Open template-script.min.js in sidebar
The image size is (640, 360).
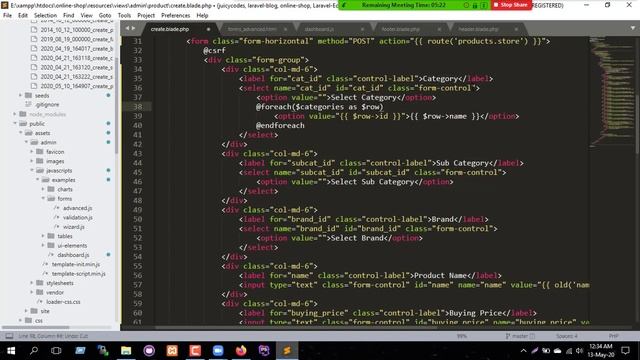click(78, 273)
